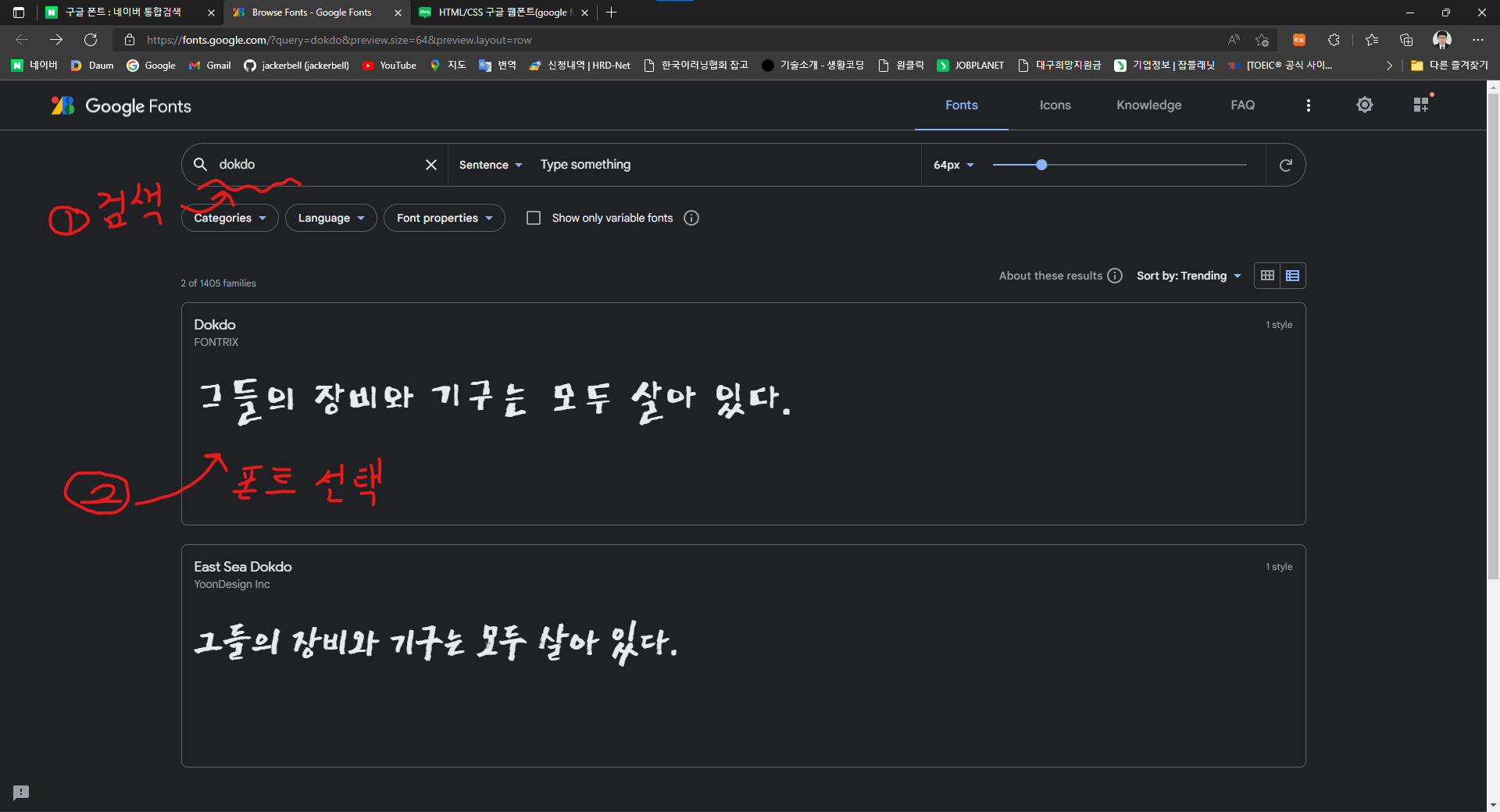The image size is (1500, 812).
Task: Close the Browse Fonts browser tab
Action: 398,12
